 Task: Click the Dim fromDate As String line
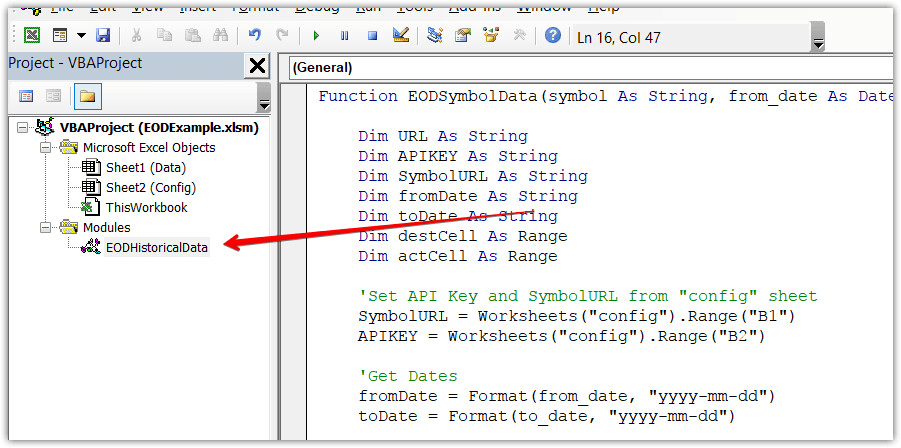coord(468,196)
